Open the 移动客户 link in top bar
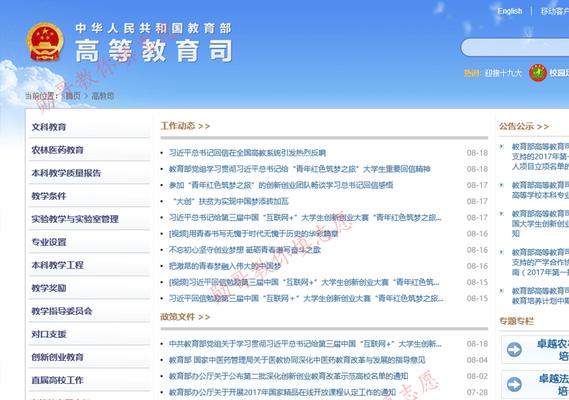The width and height of the screenshot is (569, 400). pos(555,11)
